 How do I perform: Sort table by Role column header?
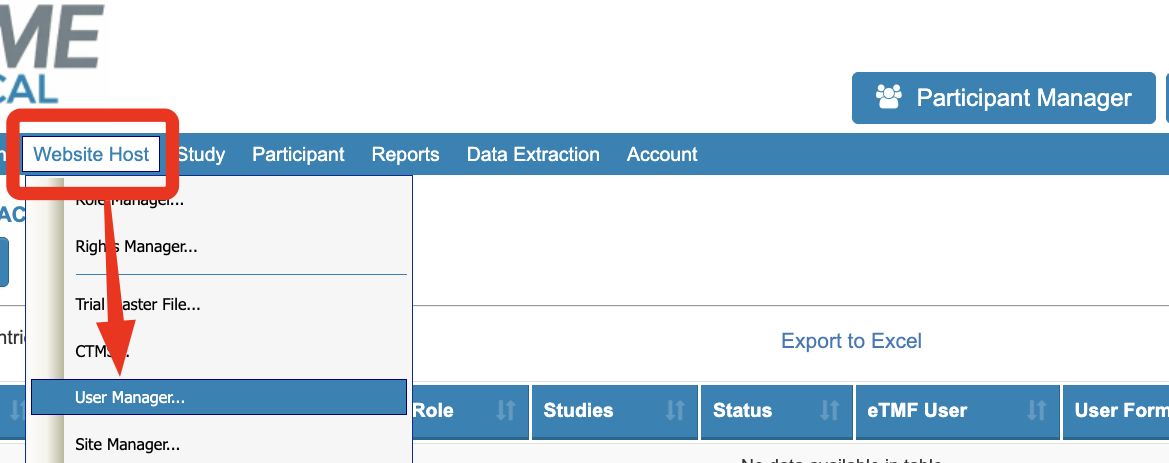click(x=468, y=412)
